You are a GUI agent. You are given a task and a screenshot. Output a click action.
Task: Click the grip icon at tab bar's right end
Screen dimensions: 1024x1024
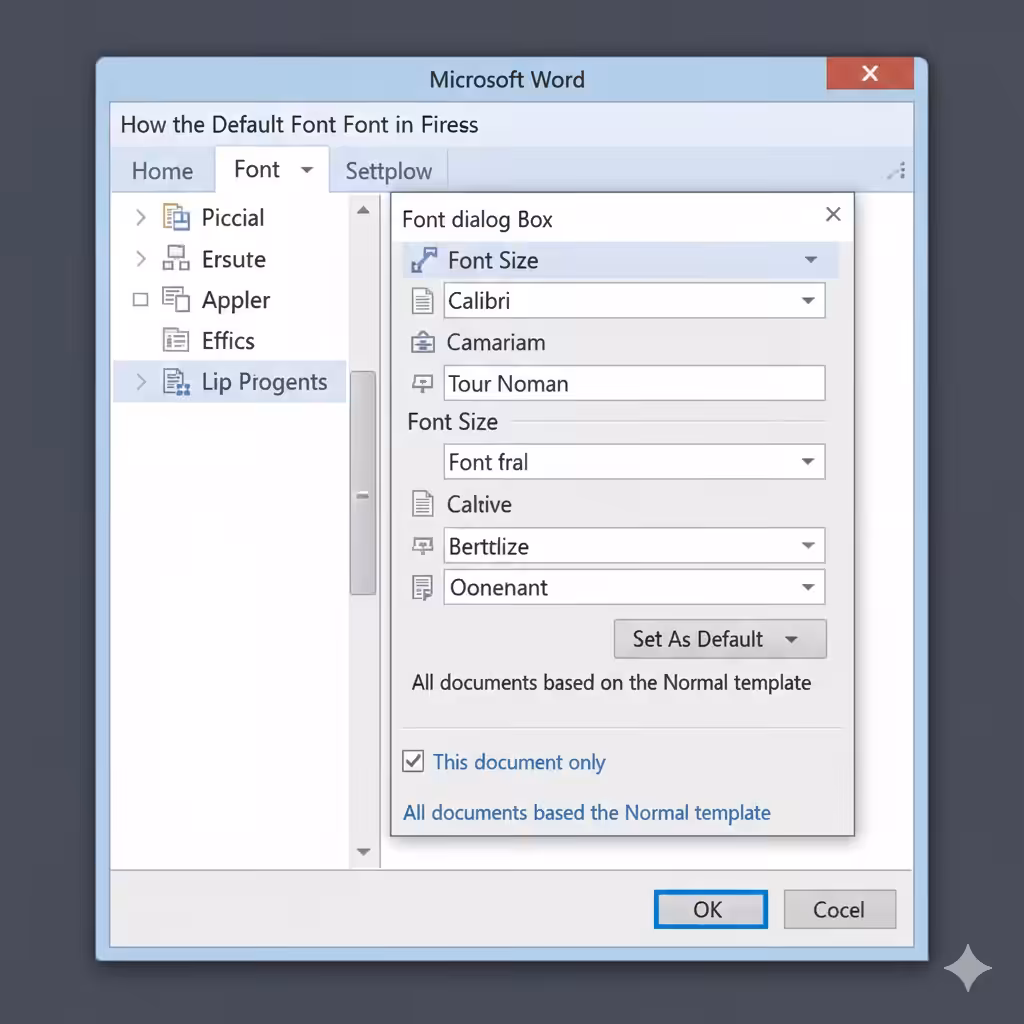pyautogui.click(x=897, y=171)
